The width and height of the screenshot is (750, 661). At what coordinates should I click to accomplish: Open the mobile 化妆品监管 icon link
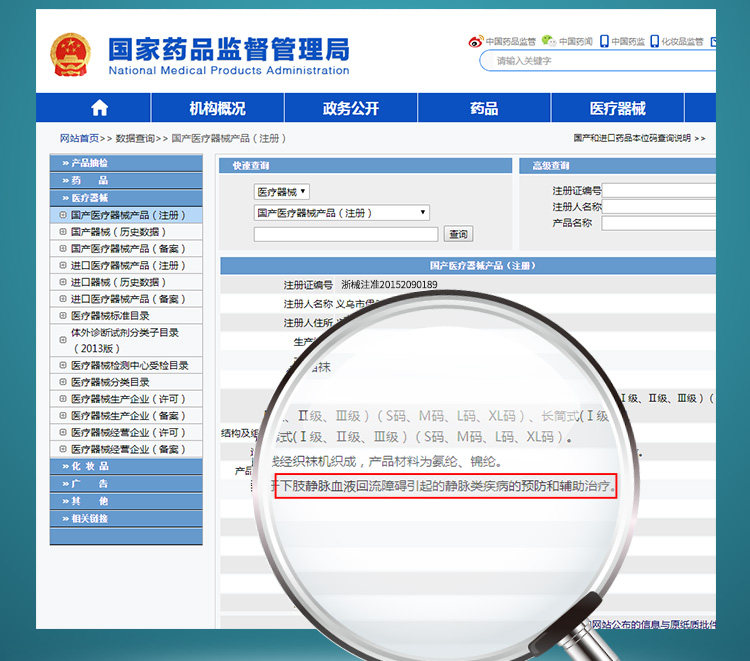click(x=677, y=42)
